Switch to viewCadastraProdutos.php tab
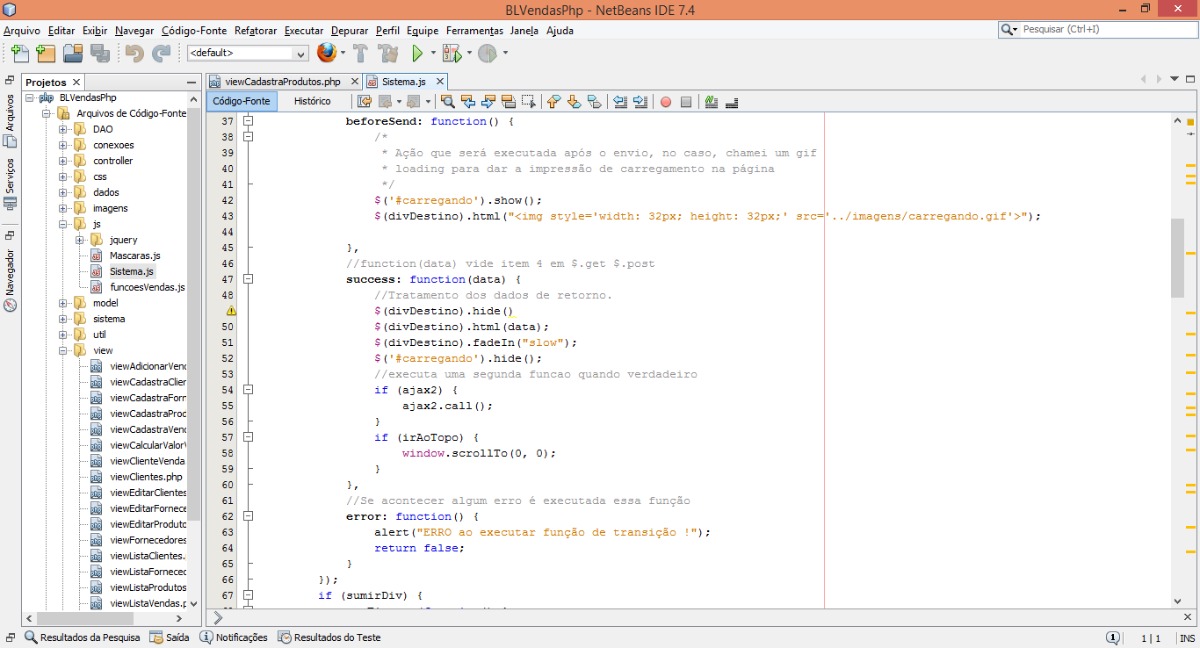The width and height of the screenshot is (1200, 648). point(283,81)
